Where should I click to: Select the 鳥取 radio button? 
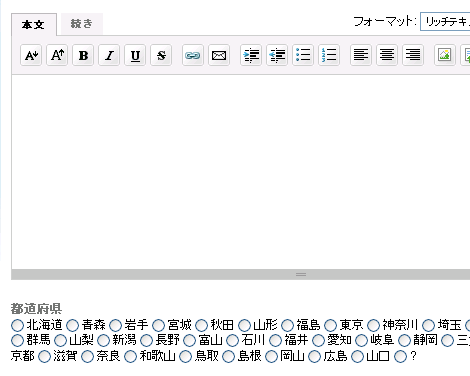pyautogui.click(x=185, y=357)
